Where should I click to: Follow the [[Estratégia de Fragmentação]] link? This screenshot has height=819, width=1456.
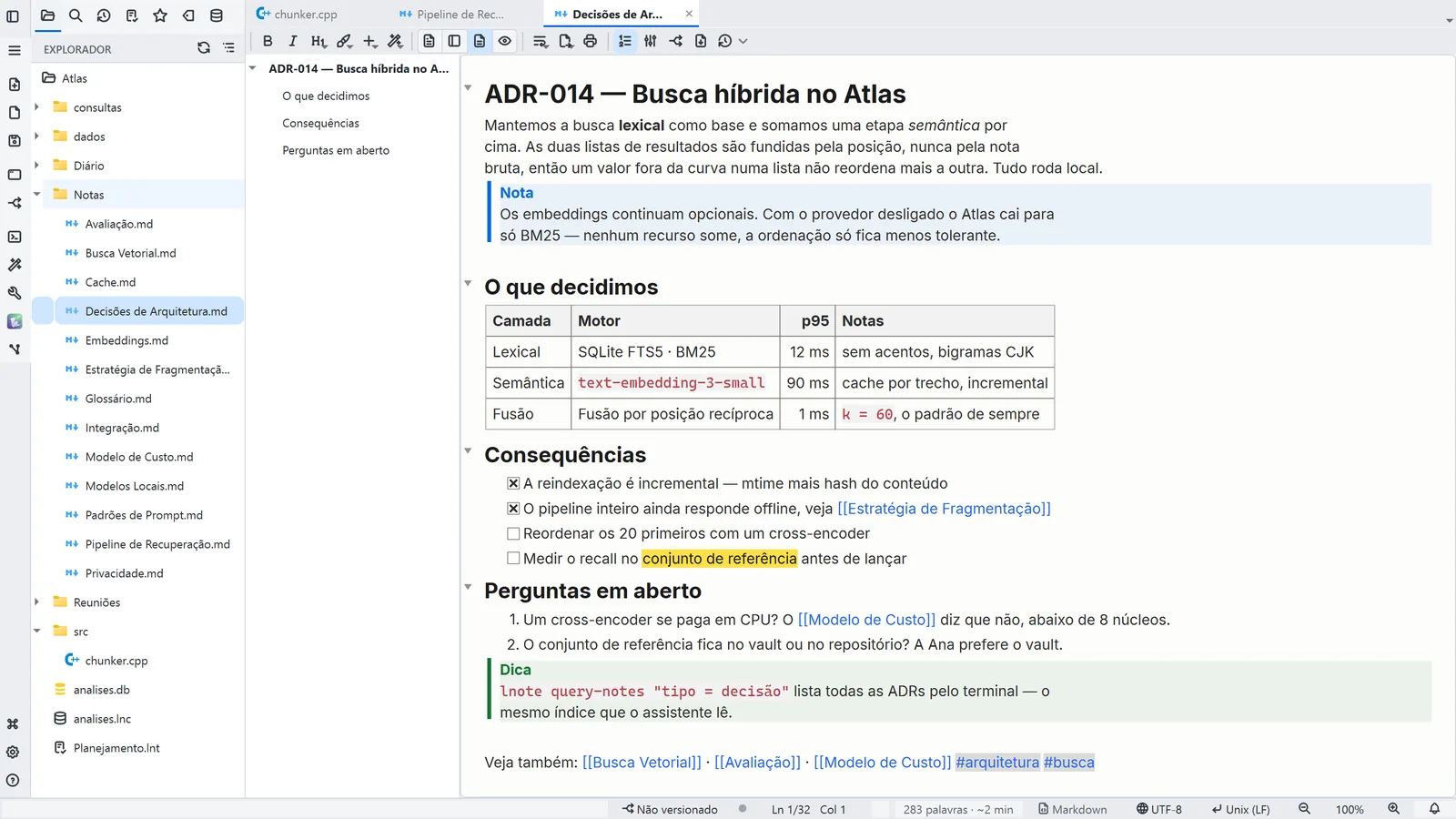click(944, 509)
